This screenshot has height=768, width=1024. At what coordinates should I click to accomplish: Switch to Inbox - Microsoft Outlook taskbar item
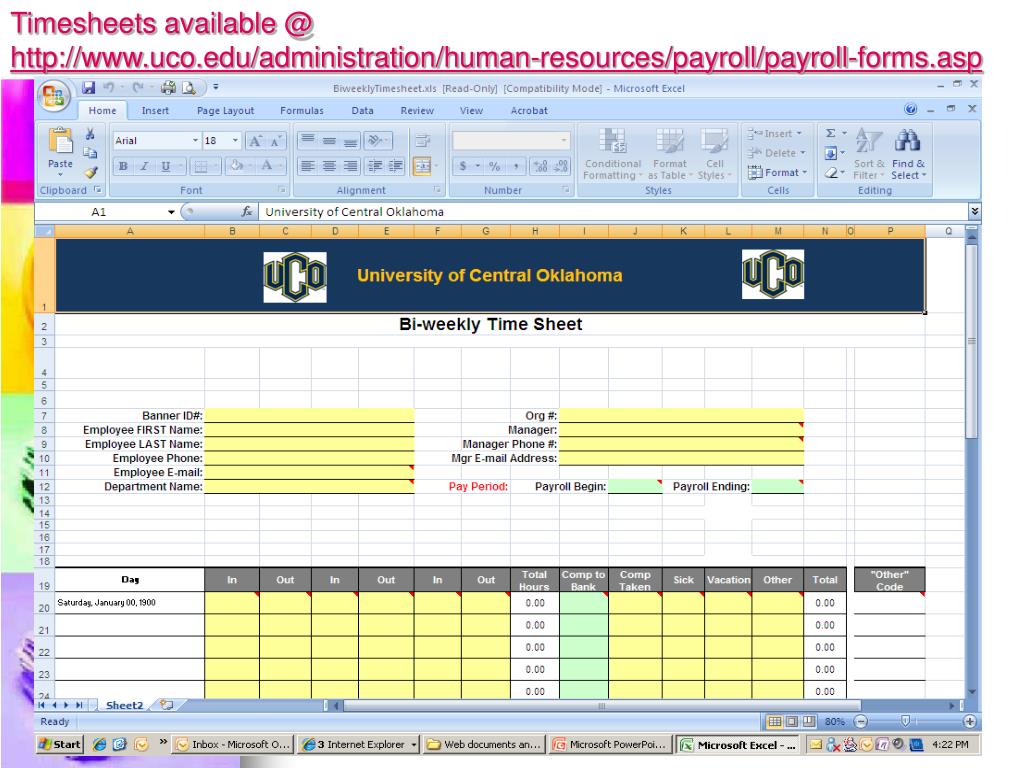pos(232,744)
